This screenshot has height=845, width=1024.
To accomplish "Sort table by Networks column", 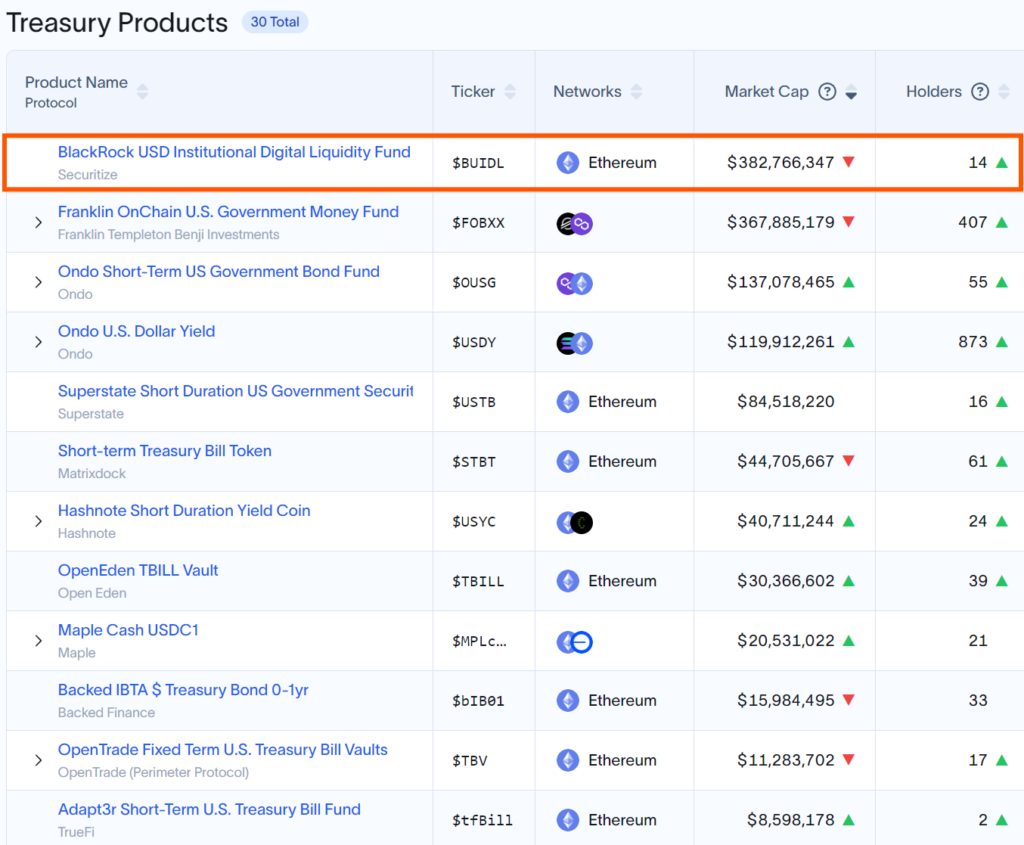I will (636, 92).
